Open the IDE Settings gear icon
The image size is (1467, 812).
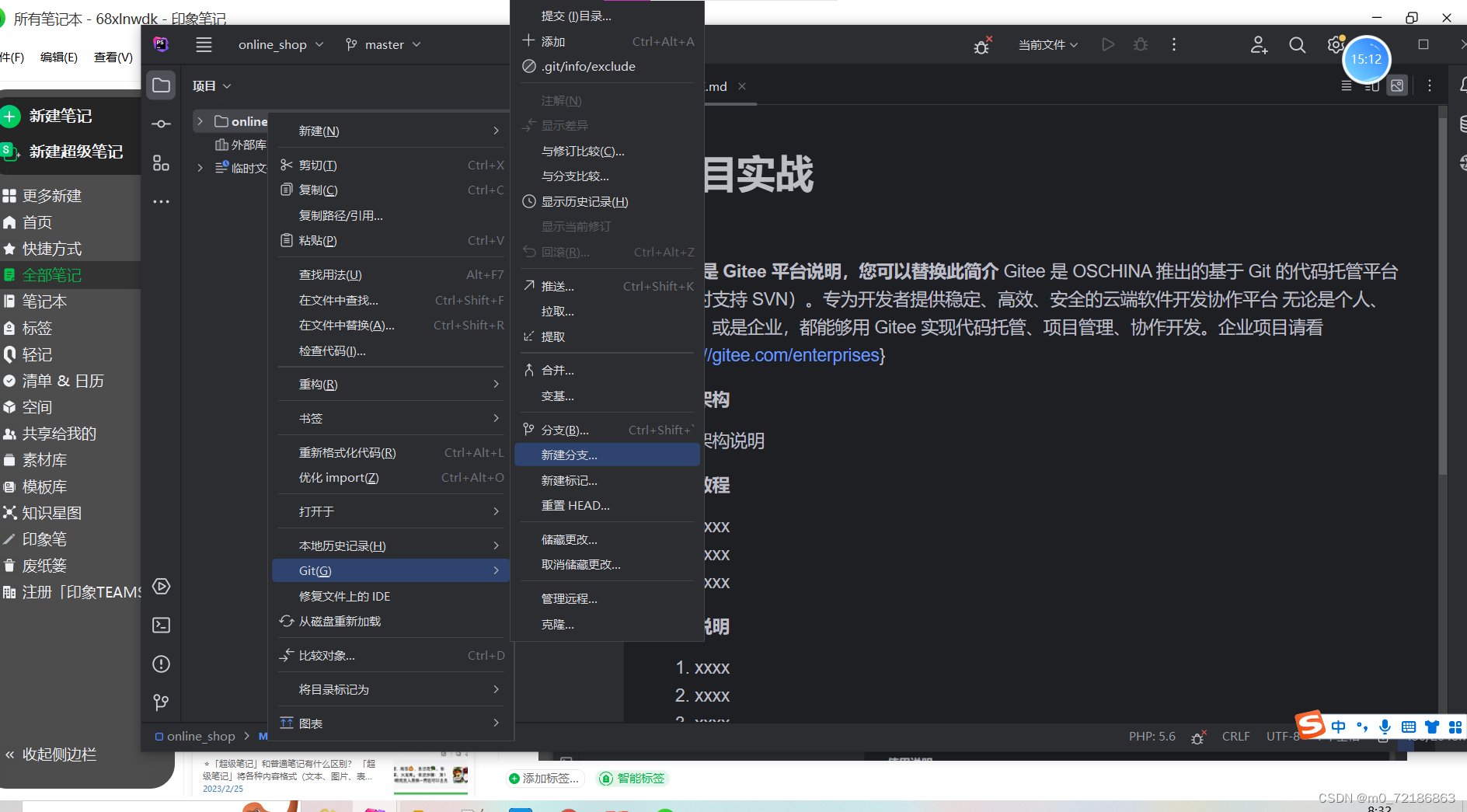tap(1336, 45)
